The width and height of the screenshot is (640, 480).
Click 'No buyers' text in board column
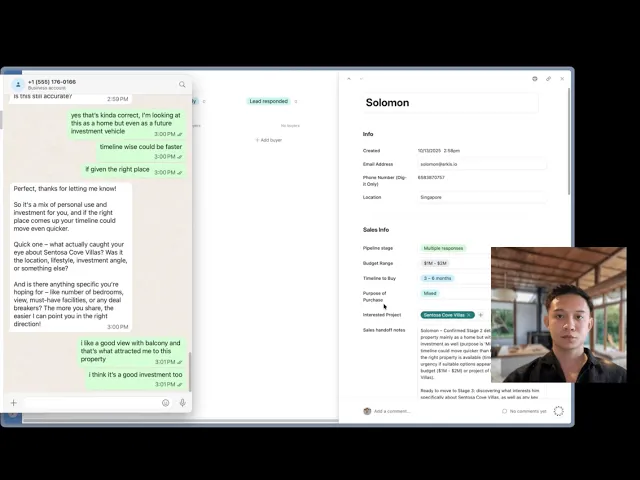click(290, 126)
